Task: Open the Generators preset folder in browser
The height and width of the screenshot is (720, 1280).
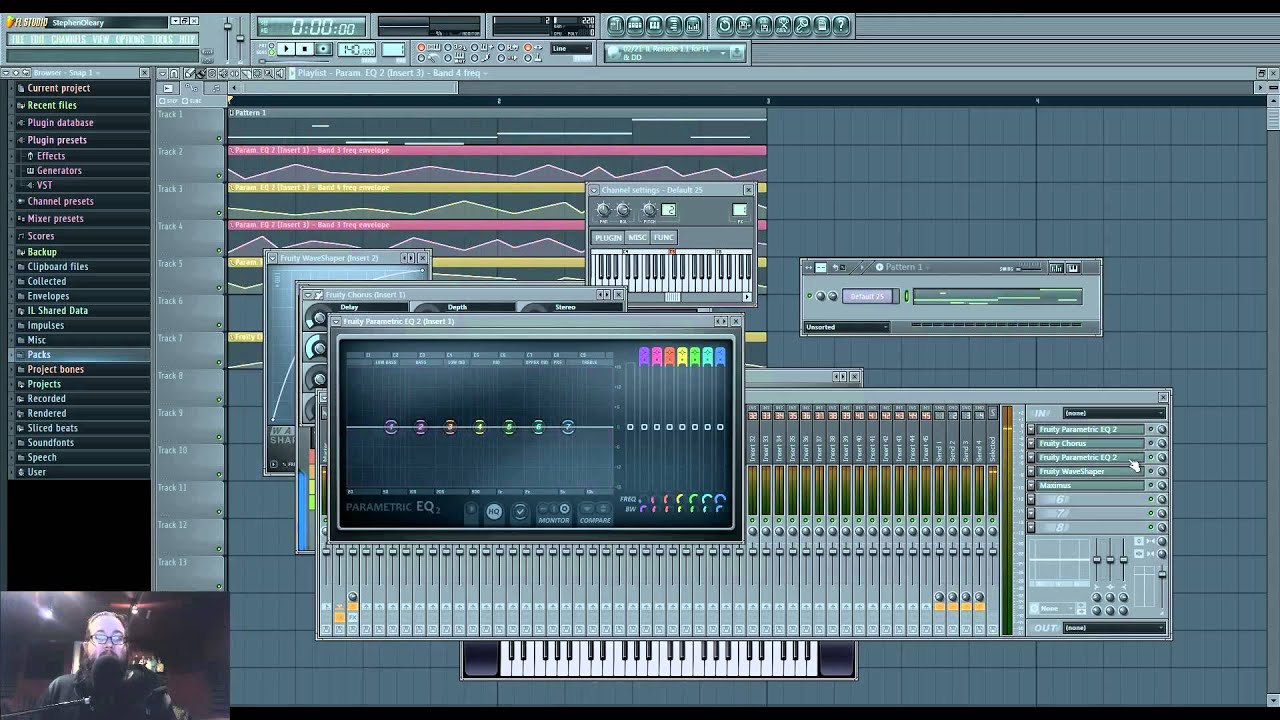Action: [x=59, y=171]
